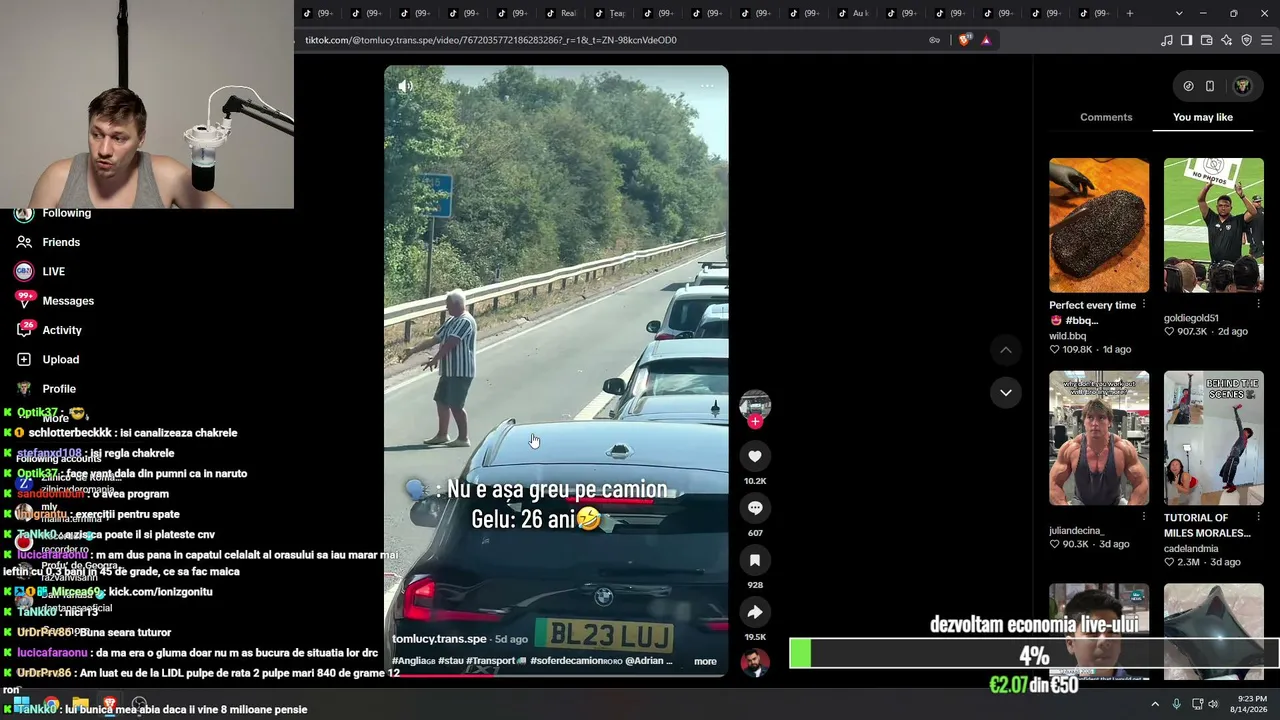Expand the video description with 'more'
This screenshot has height=720, width=1280.
tap(705, 661)
